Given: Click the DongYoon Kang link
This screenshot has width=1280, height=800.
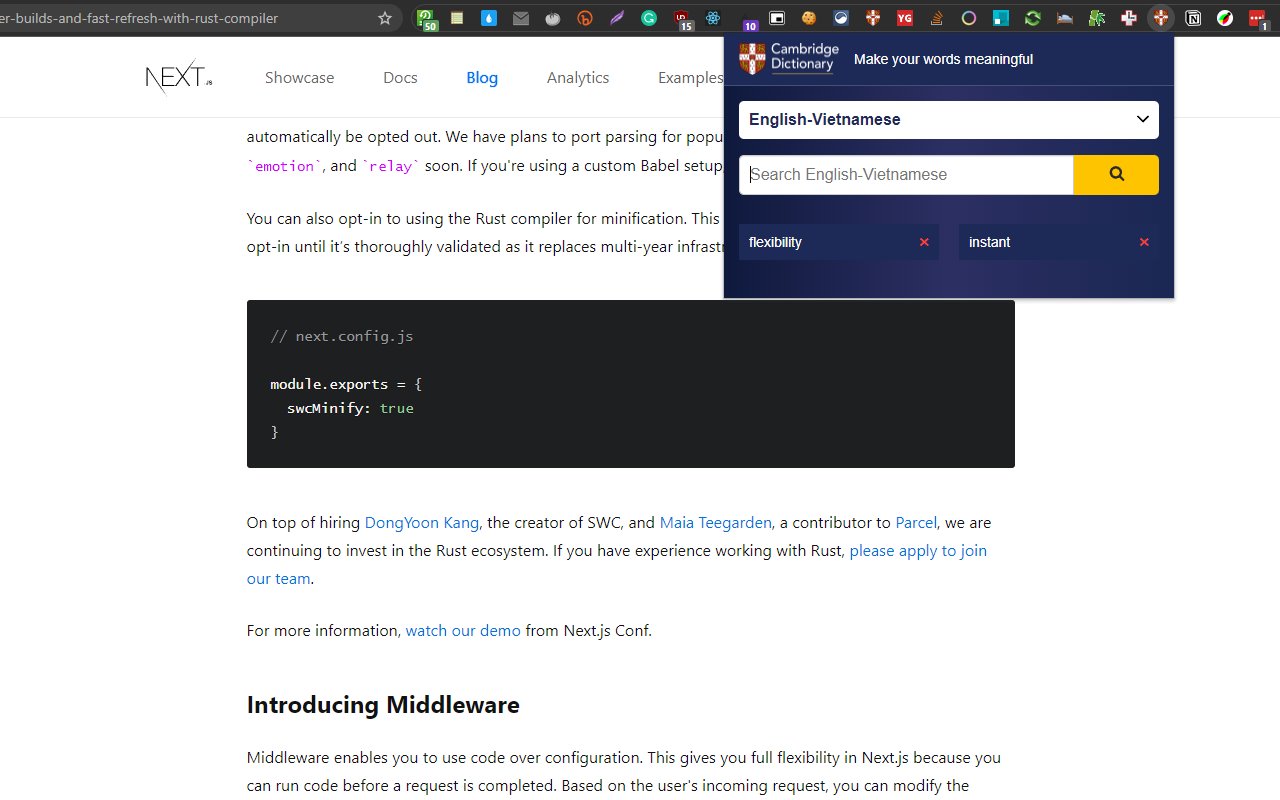Looking at the screenshot, I should 422,523.
